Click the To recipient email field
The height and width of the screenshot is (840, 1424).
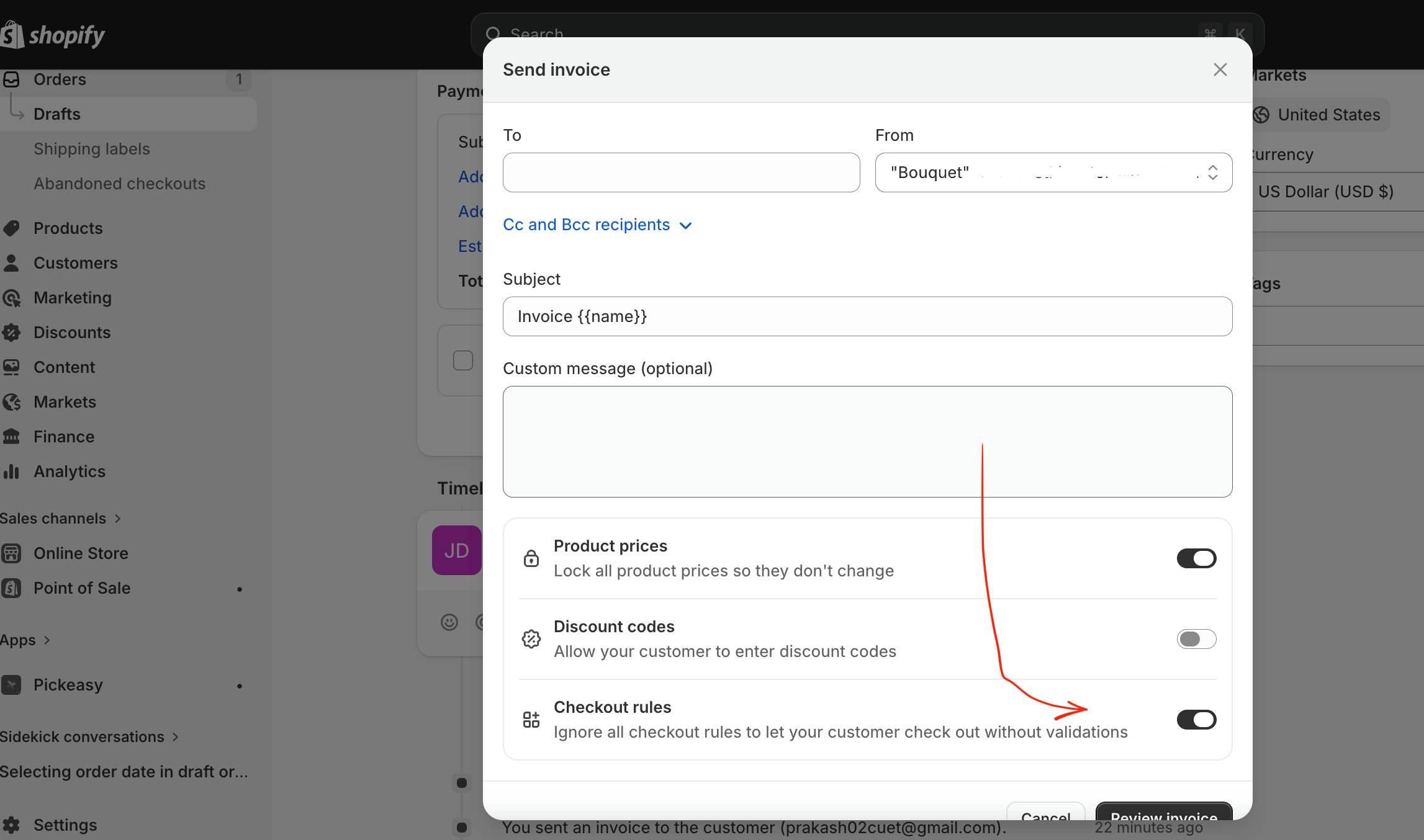681,172
